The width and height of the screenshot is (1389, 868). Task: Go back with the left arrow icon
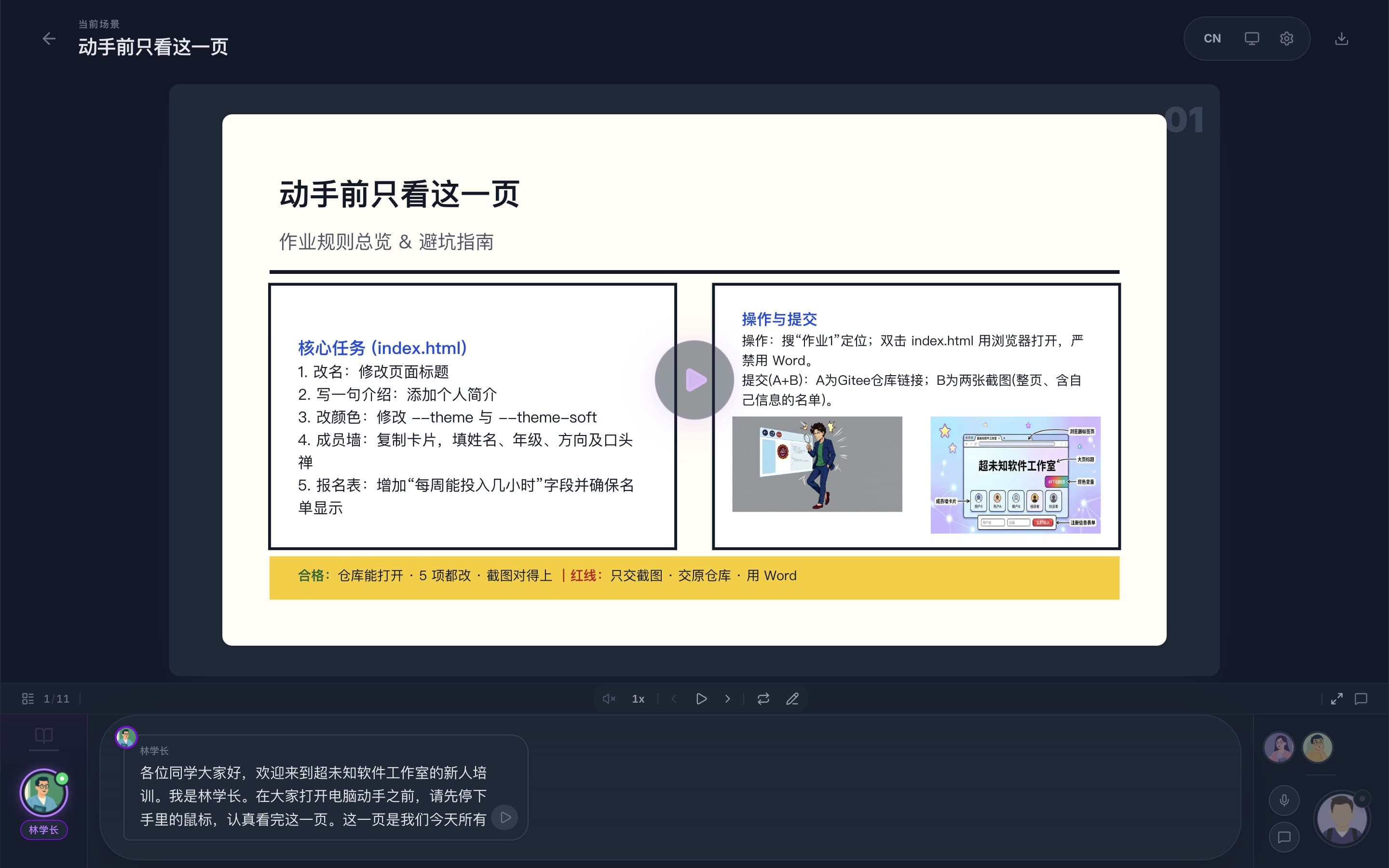point(49,39)
